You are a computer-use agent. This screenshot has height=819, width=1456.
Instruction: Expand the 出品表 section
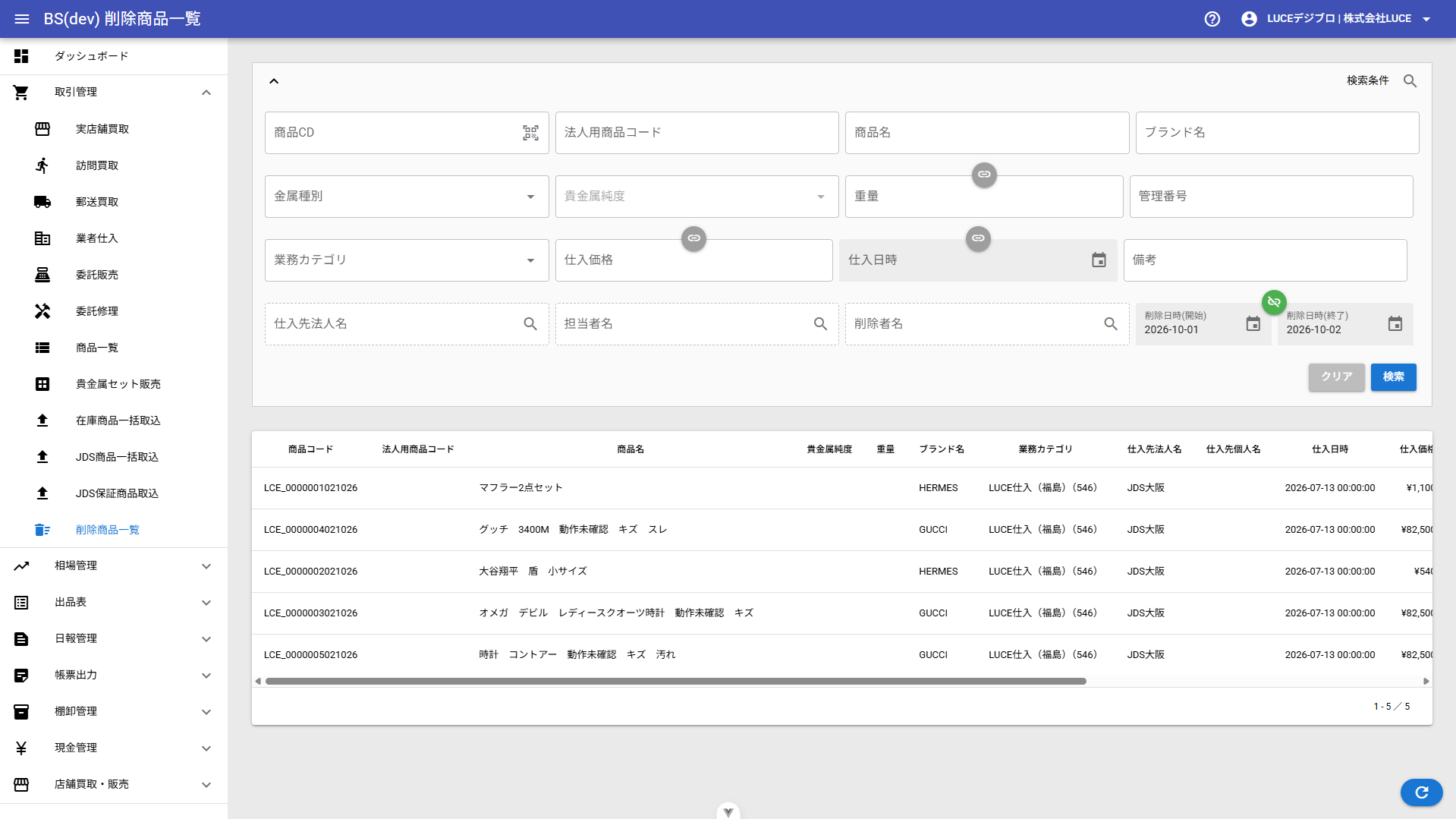tap(114, 603)
